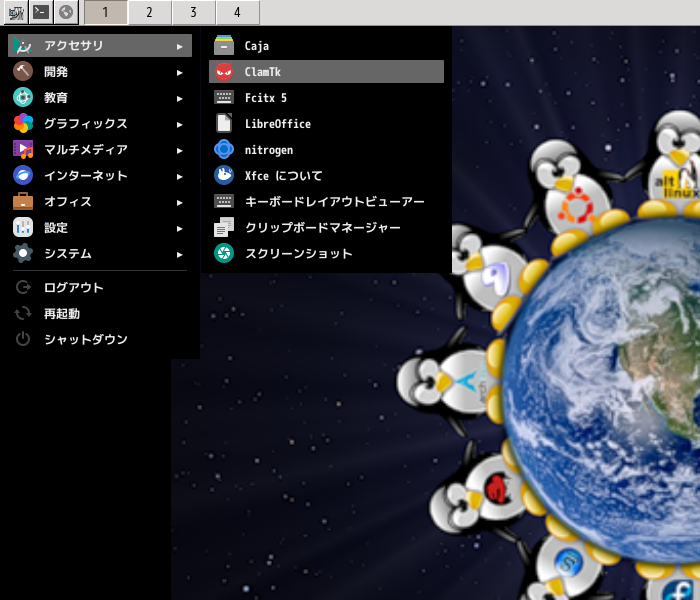Viewport: 700px width, 600px height.
Task: Open the システム menu category
Action: (100, 254)
